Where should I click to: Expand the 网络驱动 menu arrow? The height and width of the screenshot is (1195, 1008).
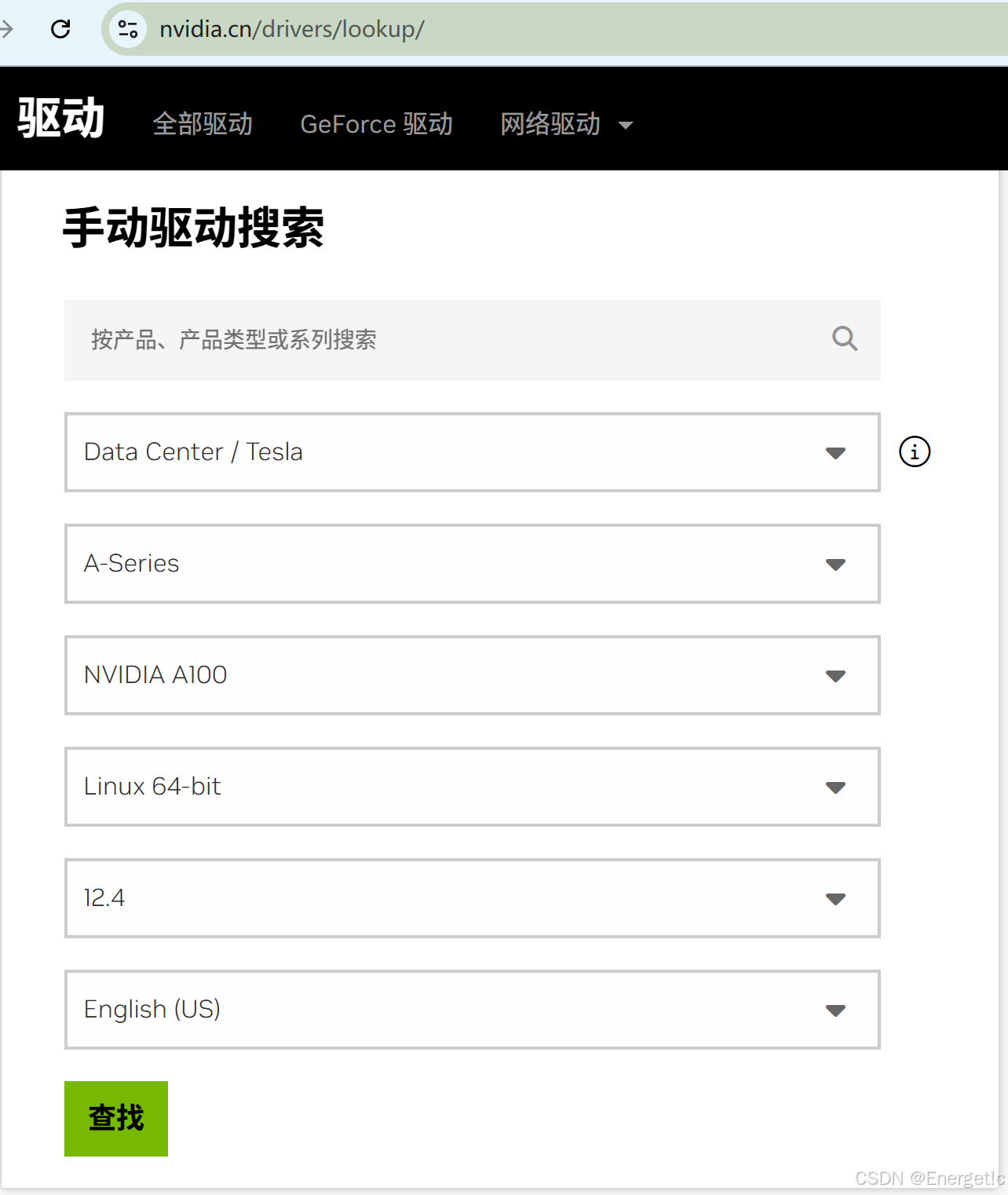coord(626,126)
